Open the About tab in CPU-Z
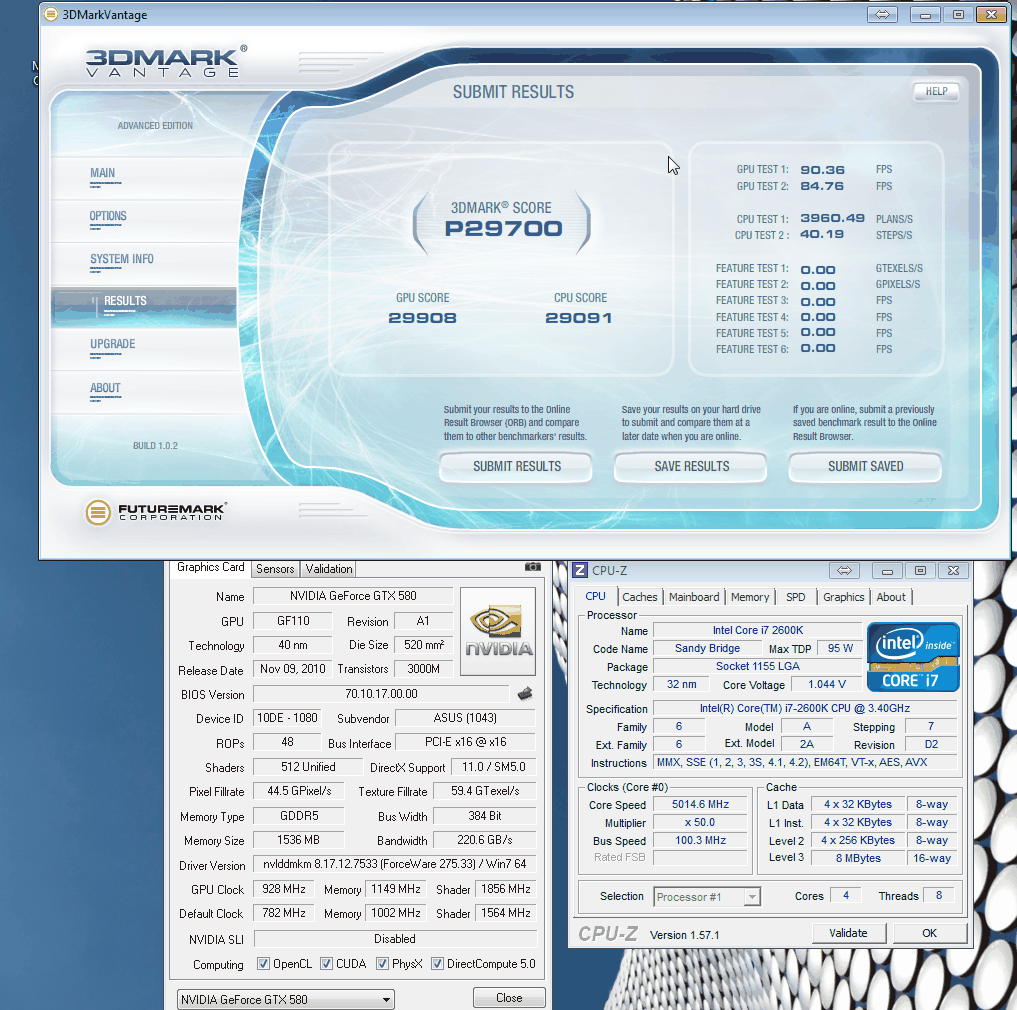The width and height of the screenshot is (1017, 1010). [x=891, y=597]
